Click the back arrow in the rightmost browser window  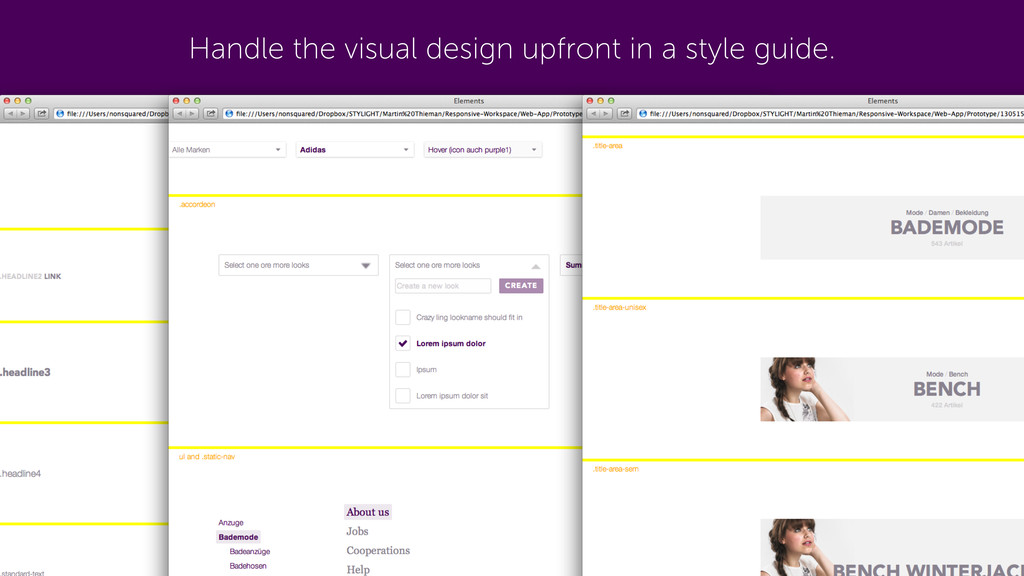point(593,114)
